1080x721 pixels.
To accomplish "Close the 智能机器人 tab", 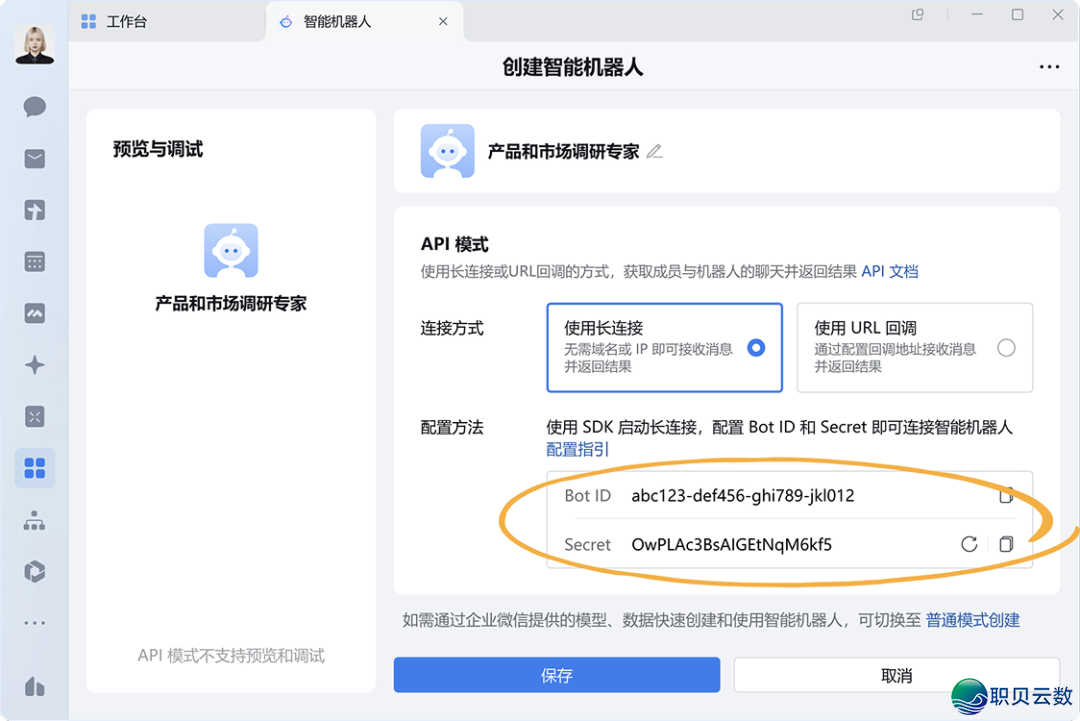I will (443, 21).
